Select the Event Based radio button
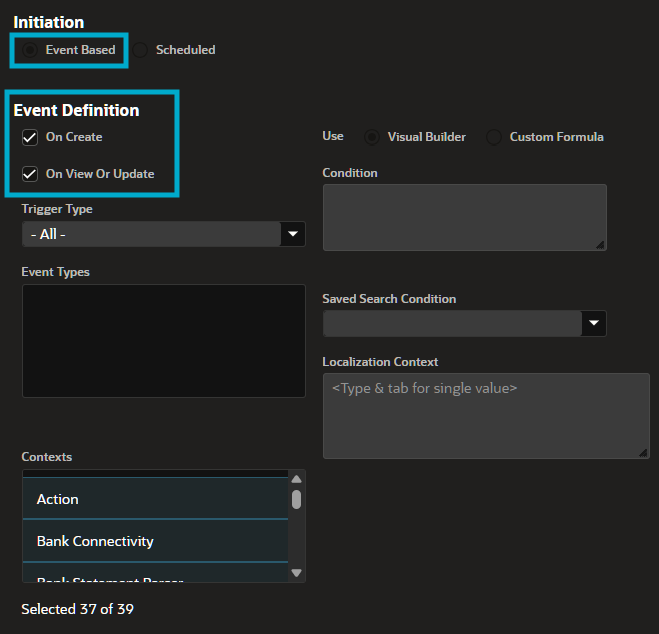 pos(30,50)
